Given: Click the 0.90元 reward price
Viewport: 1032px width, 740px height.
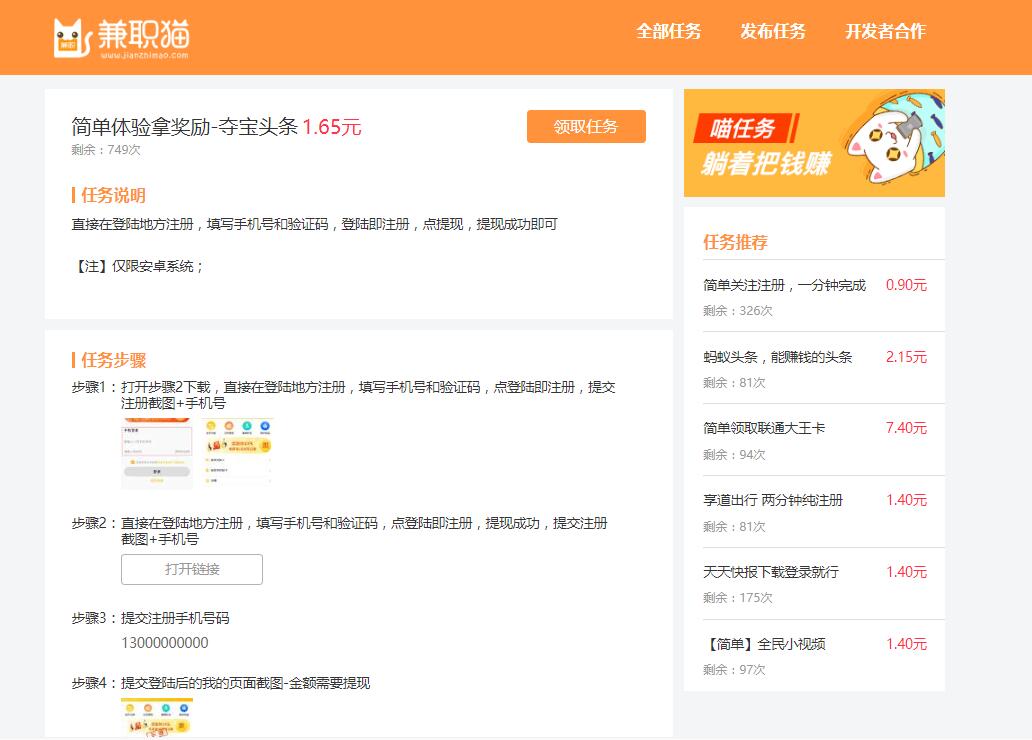Looking at the screenshot, I should coord(906,285).
